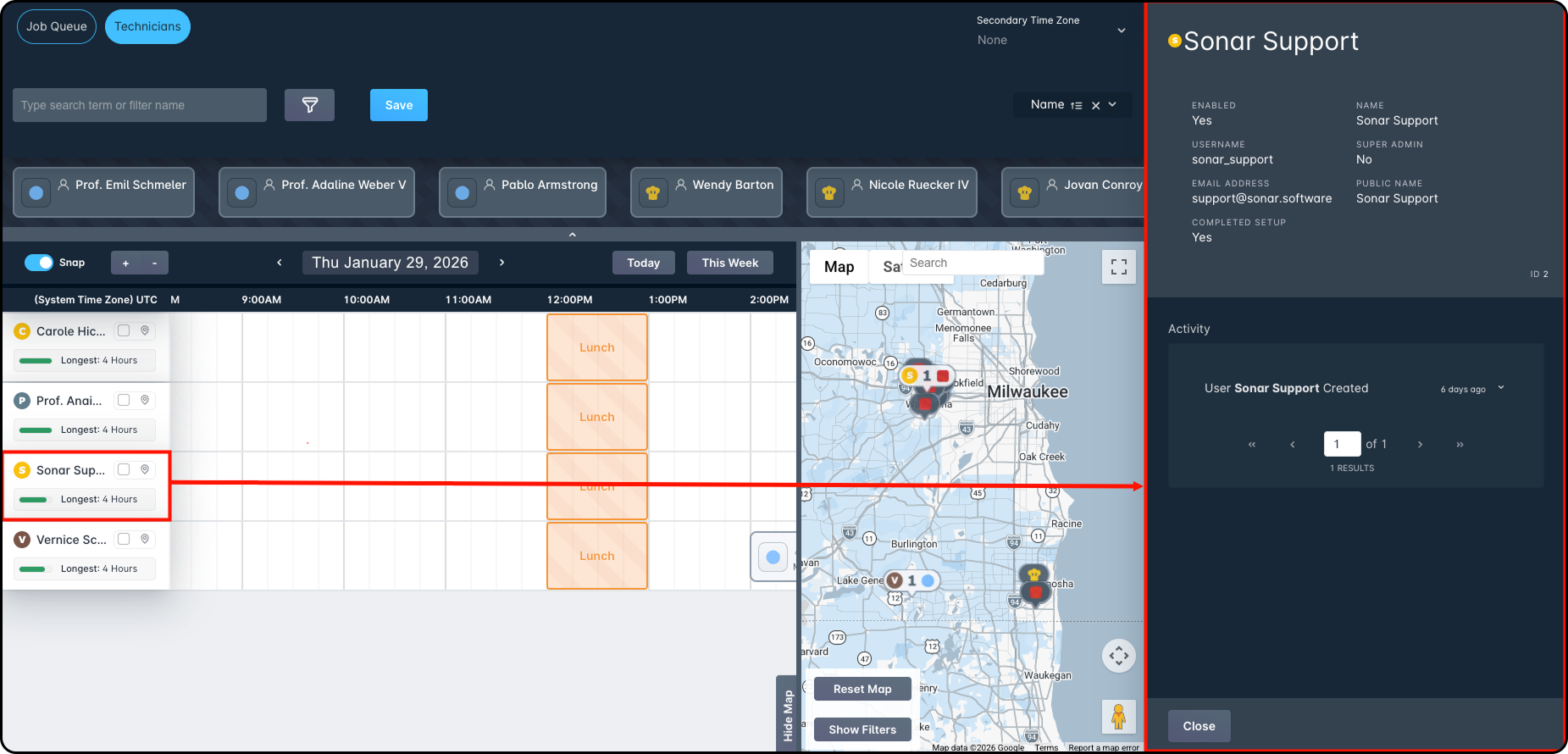
Task: Click the blue status icon on Pablo Armstrong's card
Action: (x=463, y=193)
